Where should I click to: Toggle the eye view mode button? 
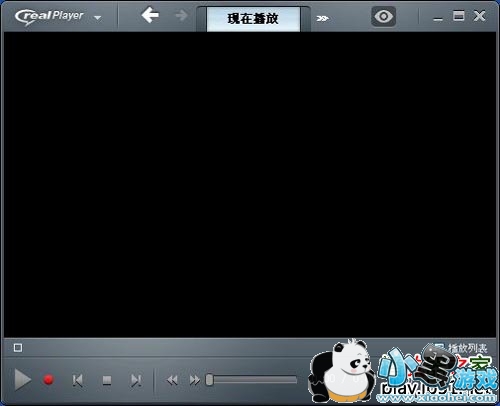[384, 16]
